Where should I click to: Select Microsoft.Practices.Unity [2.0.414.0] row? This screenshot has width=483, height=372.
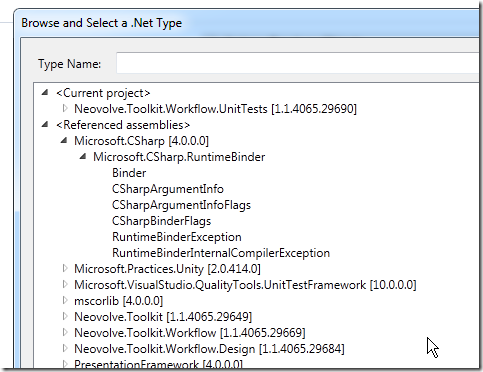tap(167, 269)
